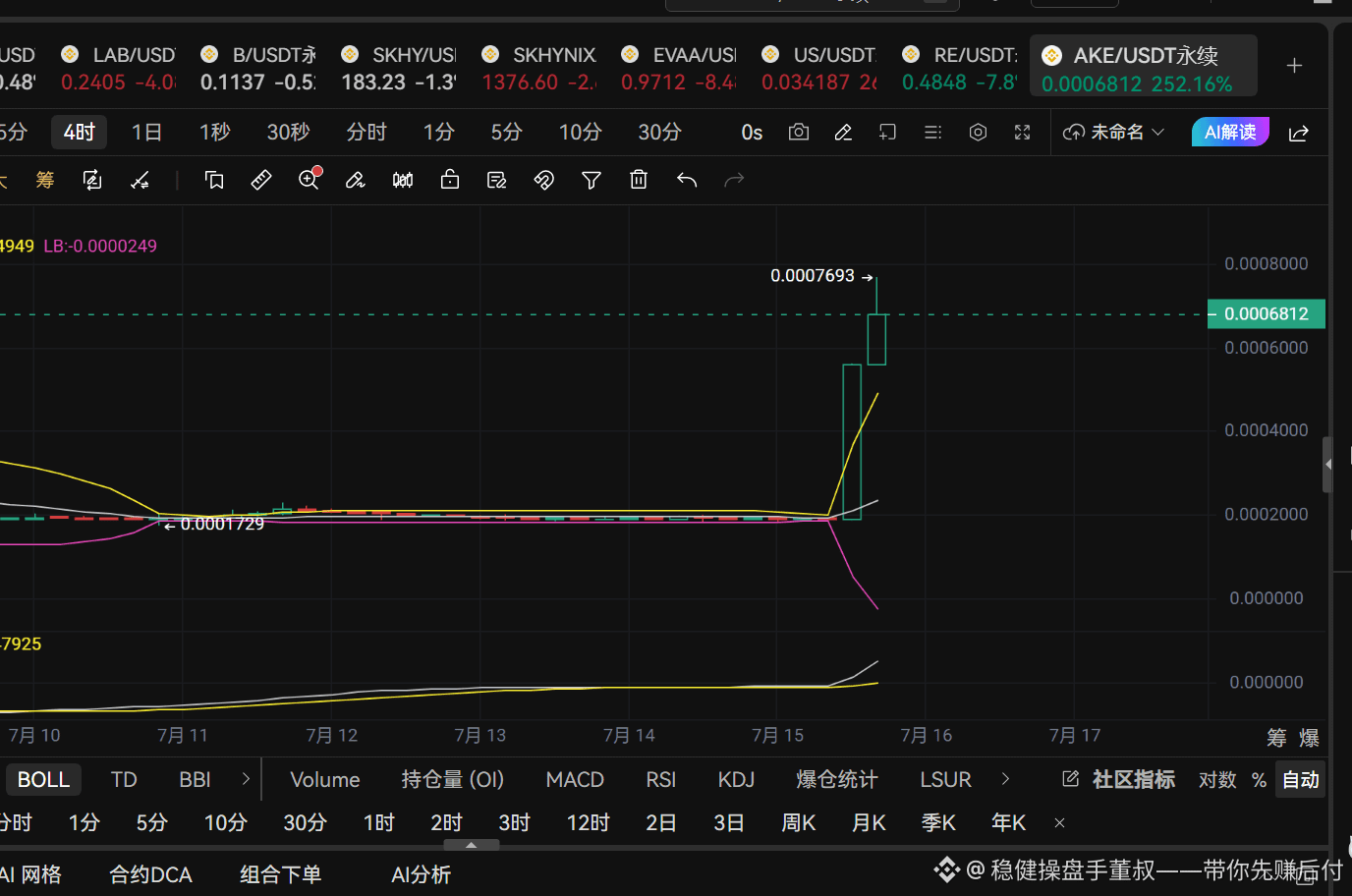Delete drawings with the trash icon
1352x896 pixels.
639,180
